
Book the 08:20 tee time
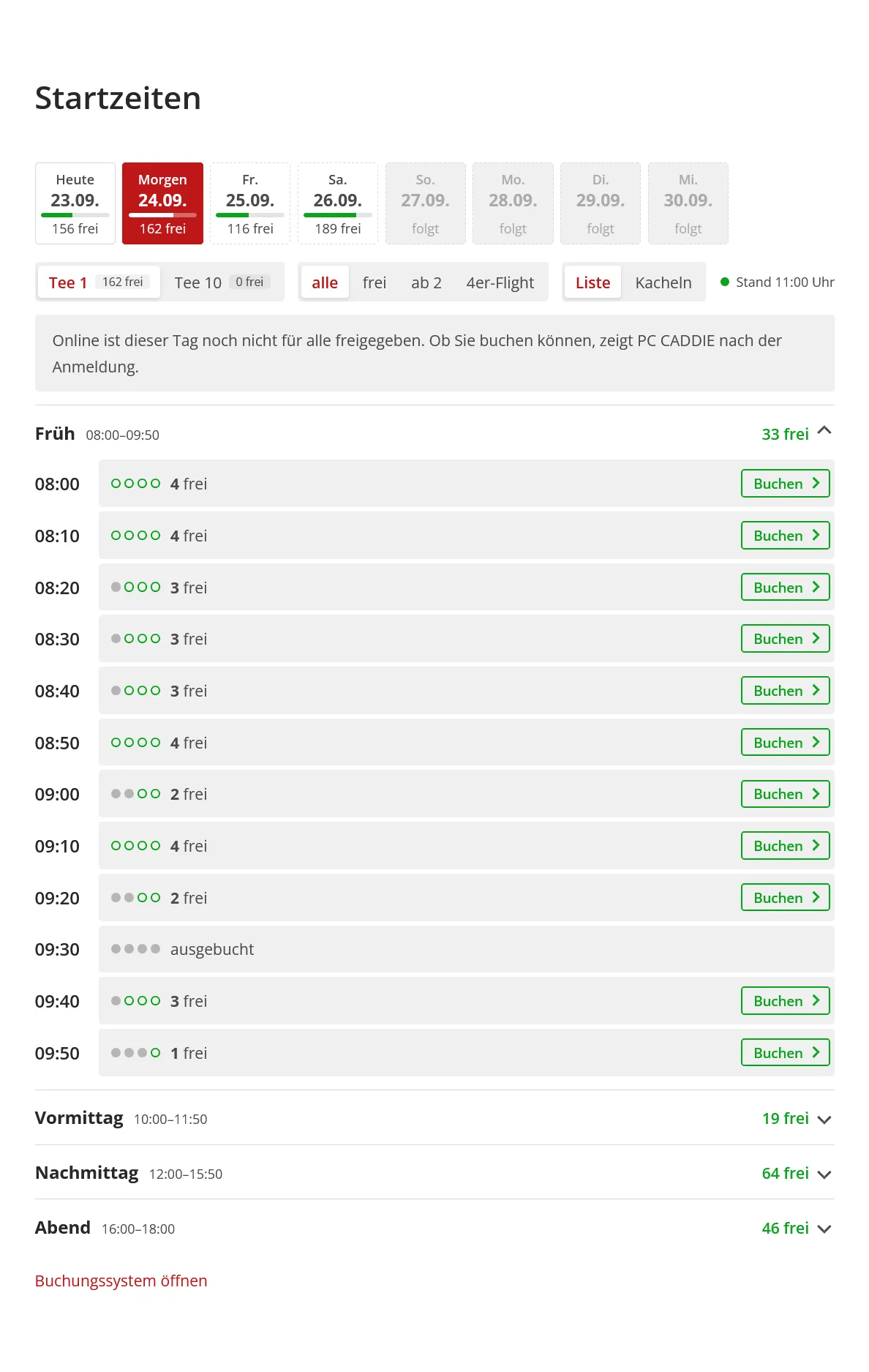coord(786,588)
